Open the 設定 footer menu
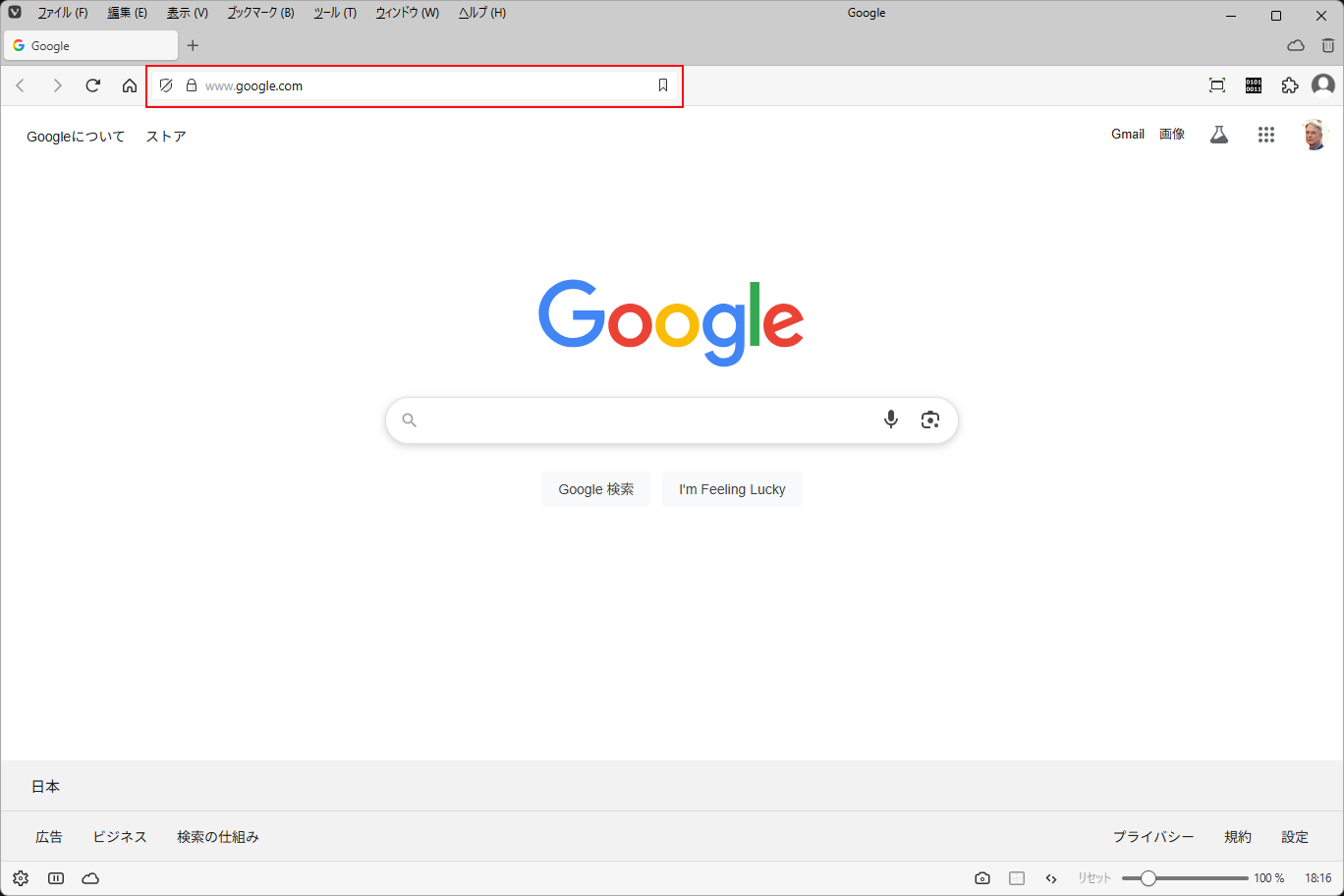 point(1295,837)
